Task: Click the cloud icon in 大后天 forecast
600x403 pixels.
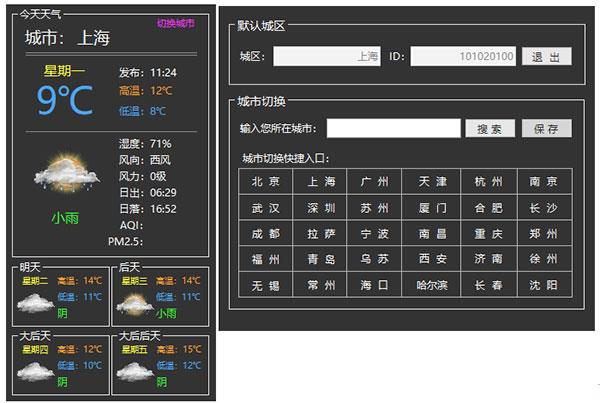Action: point(36,369)
